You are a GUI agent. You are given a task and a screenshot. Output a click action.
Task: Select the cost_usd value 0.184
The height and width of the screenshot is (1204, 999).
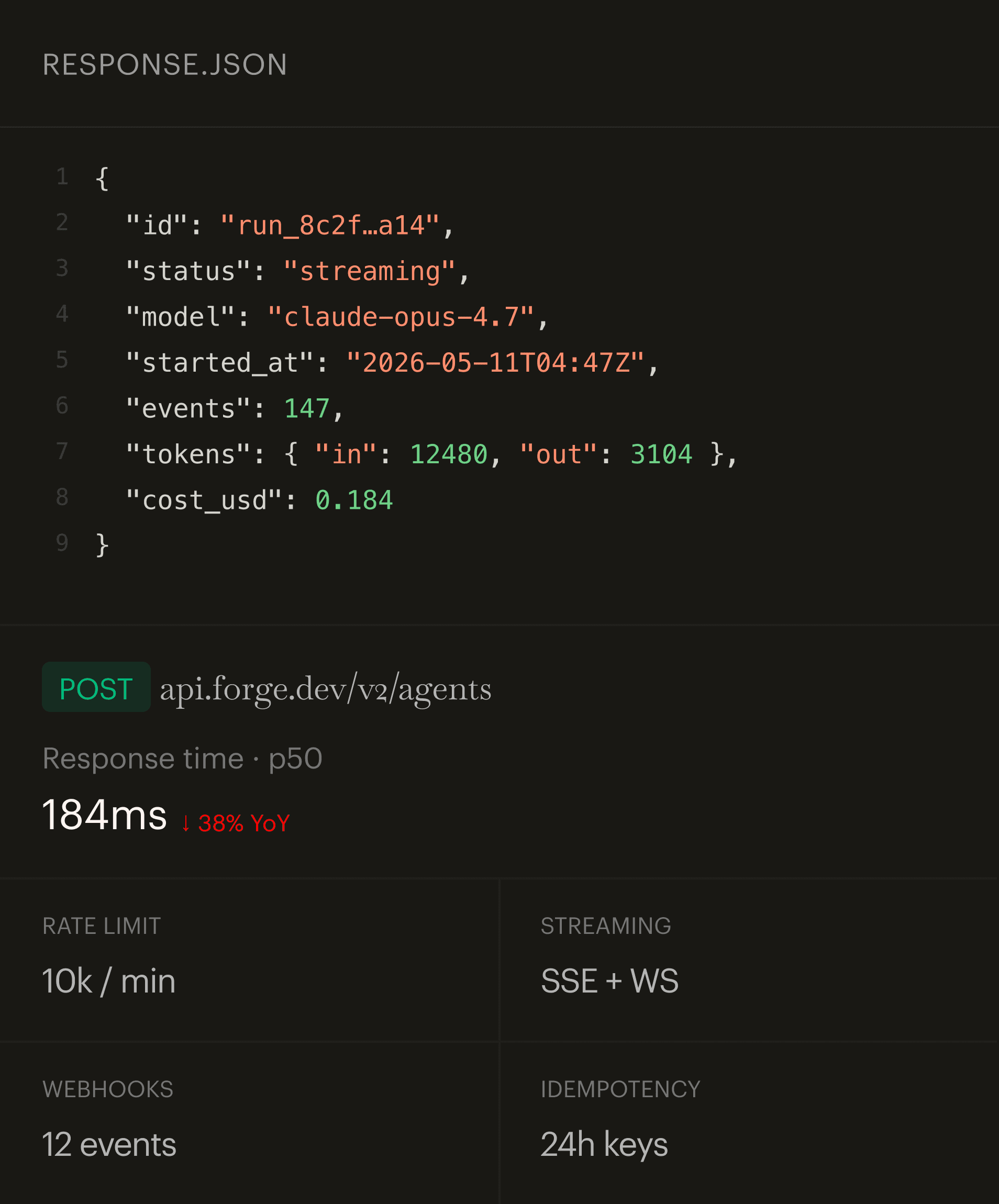[354, 500]
